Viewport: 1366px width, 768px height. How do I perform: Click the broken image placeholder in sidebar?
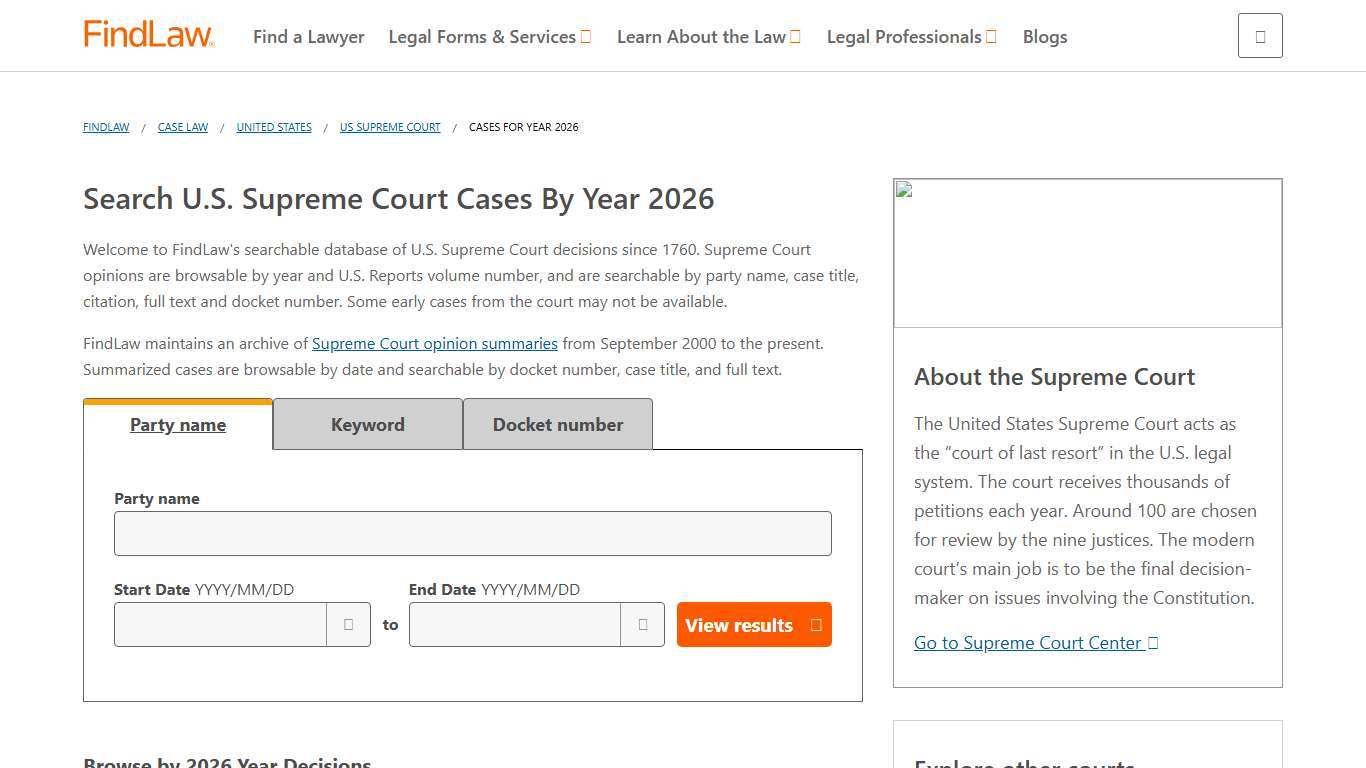(903, 188)
